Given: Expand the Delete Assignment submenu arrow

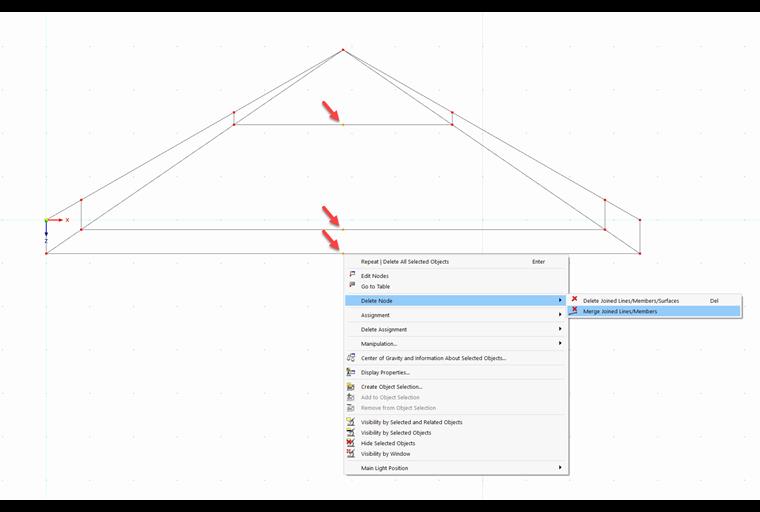Looking at the screenshot, I should [x=560, y=329].
